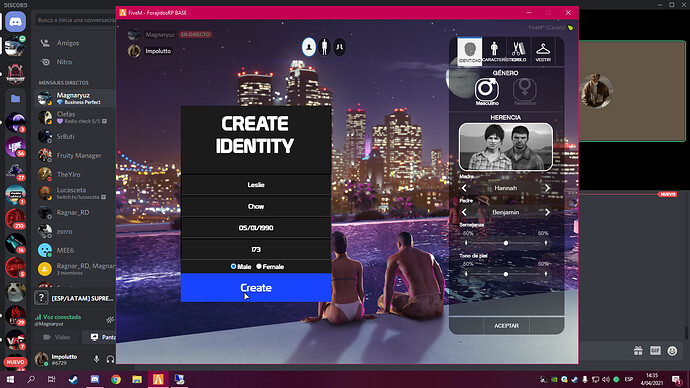Screen dimensions: 690x388
Task: Toggle headphones deafen in Discord
Action: (x=110, y=359)
